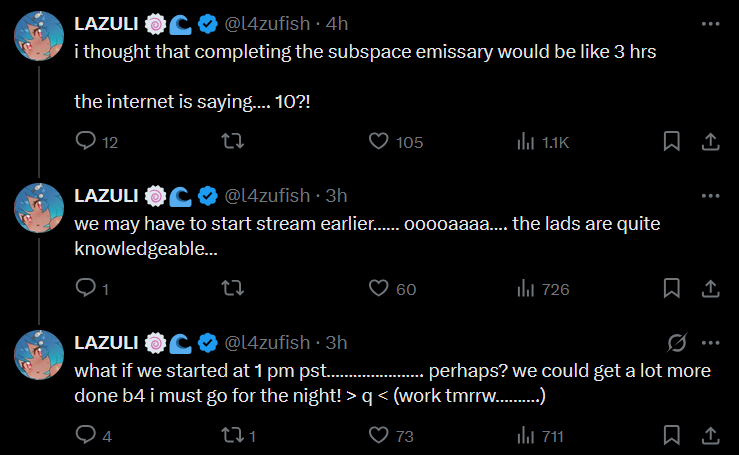Viewport: 739px width, 455px height.
Task: Retweet the subspace emissary tweet
Action: click(228, 142)
